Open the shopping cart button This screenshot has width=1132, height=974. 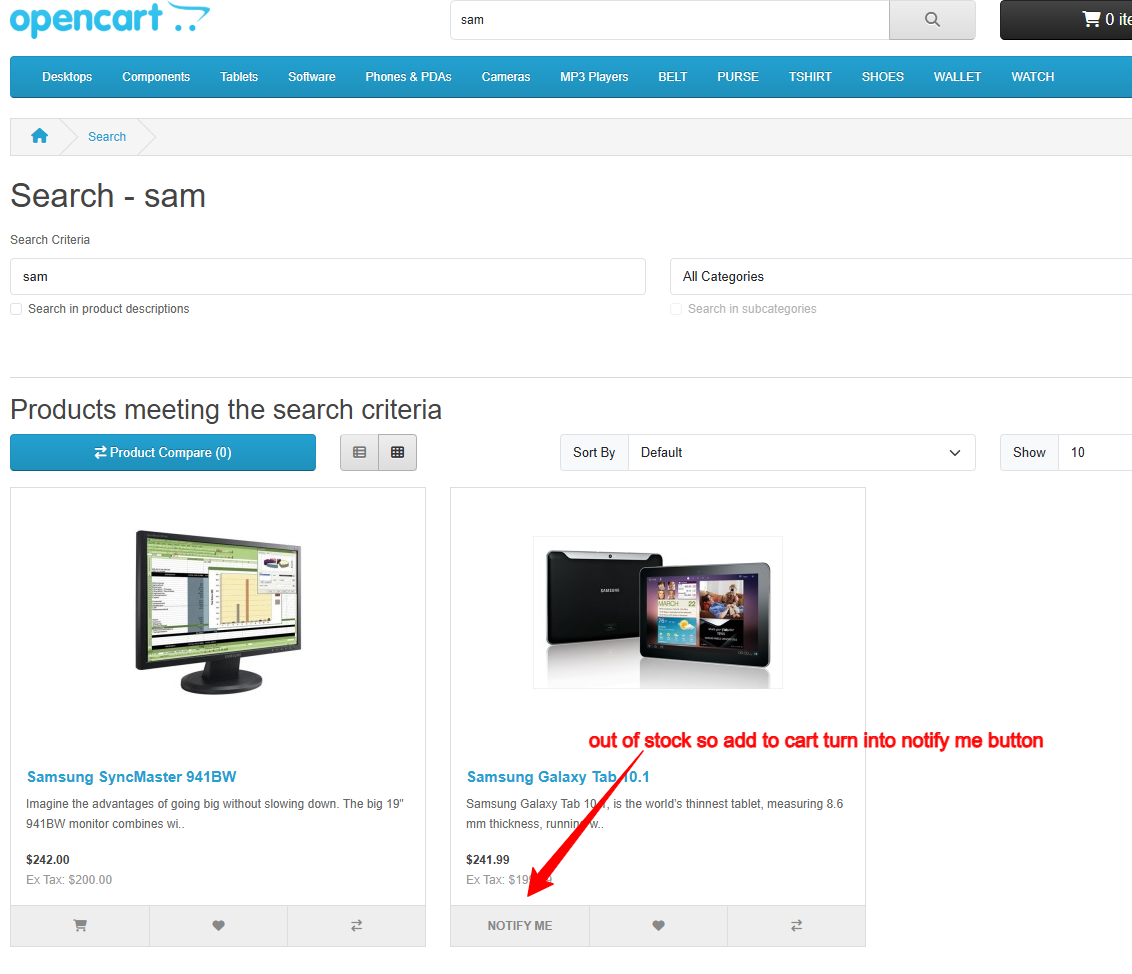pos(1066,19)
